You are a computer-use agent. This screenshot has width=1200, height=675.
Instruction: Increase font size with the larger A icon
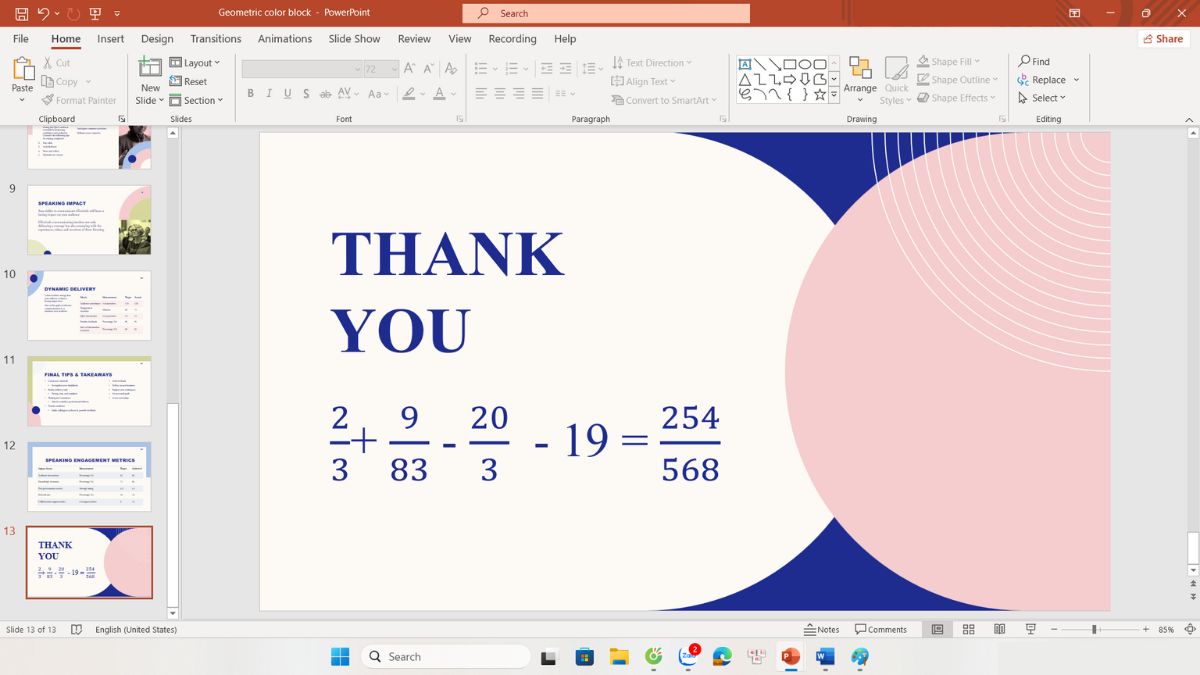(410, 69)
